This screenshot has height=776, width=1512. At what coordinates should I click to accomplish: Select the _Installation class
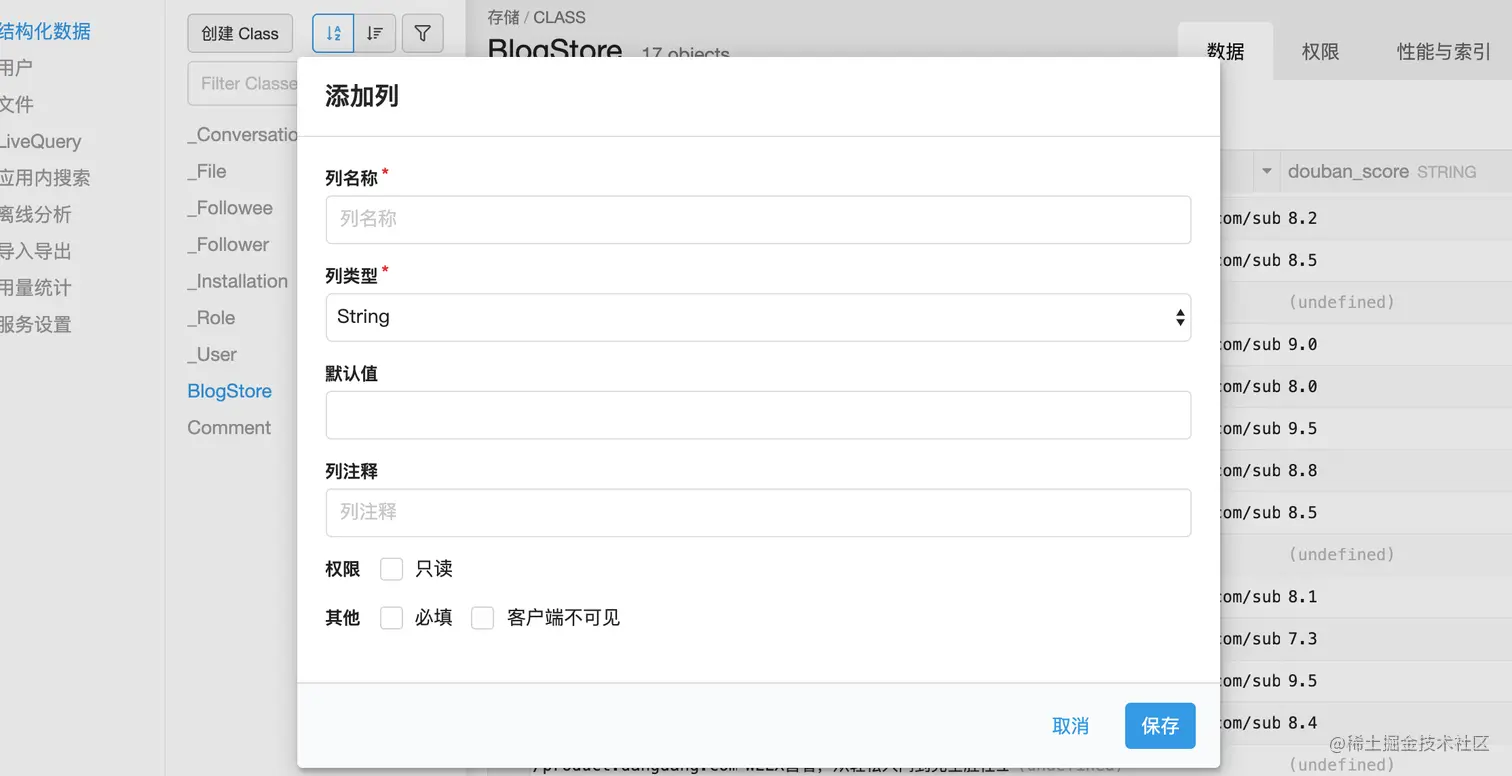pyautogui.click(x=238, y=281)
